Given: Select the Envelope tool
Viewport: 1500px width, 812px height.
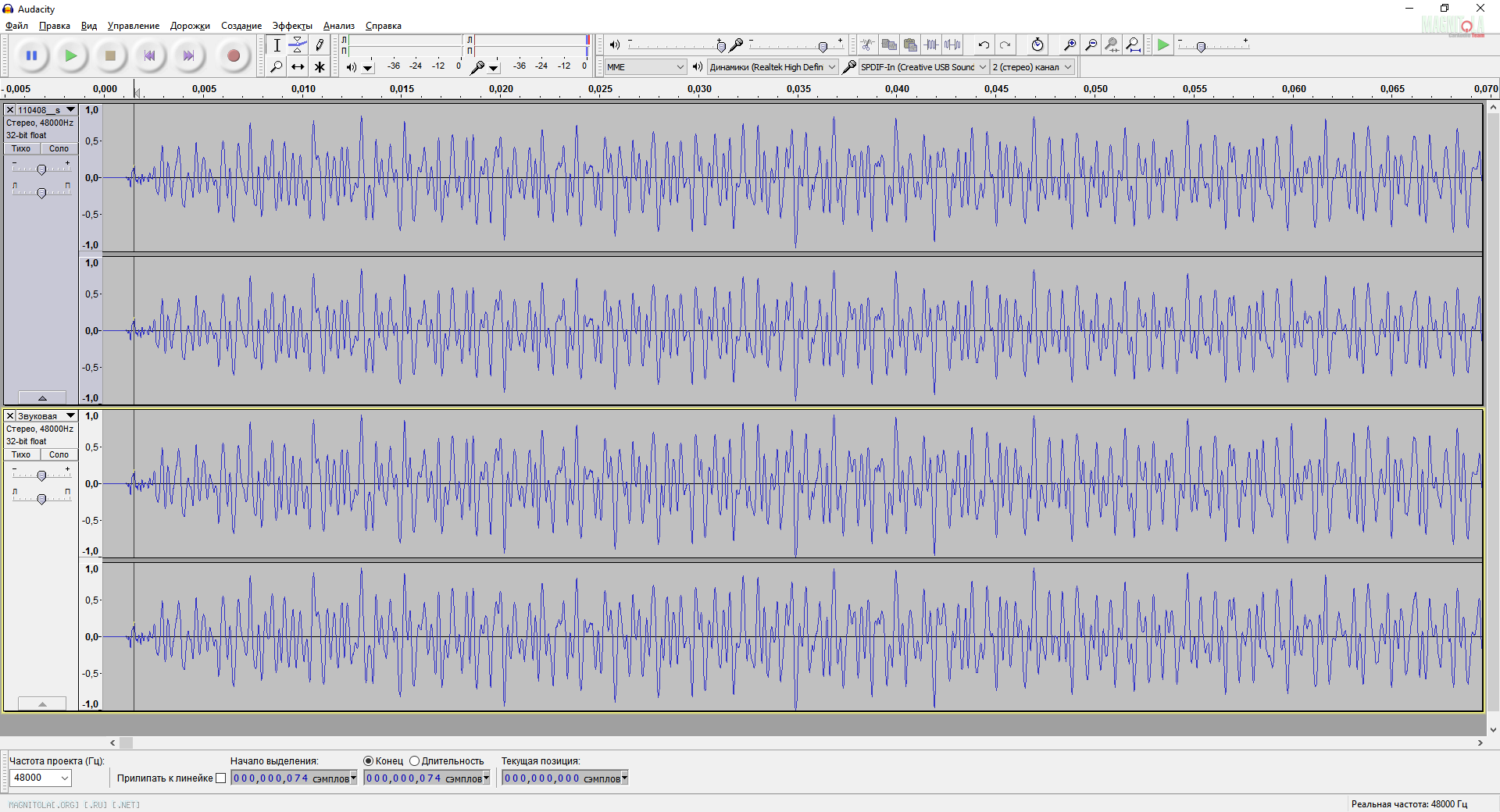Looking at the screenshot, I should point(298,45).
